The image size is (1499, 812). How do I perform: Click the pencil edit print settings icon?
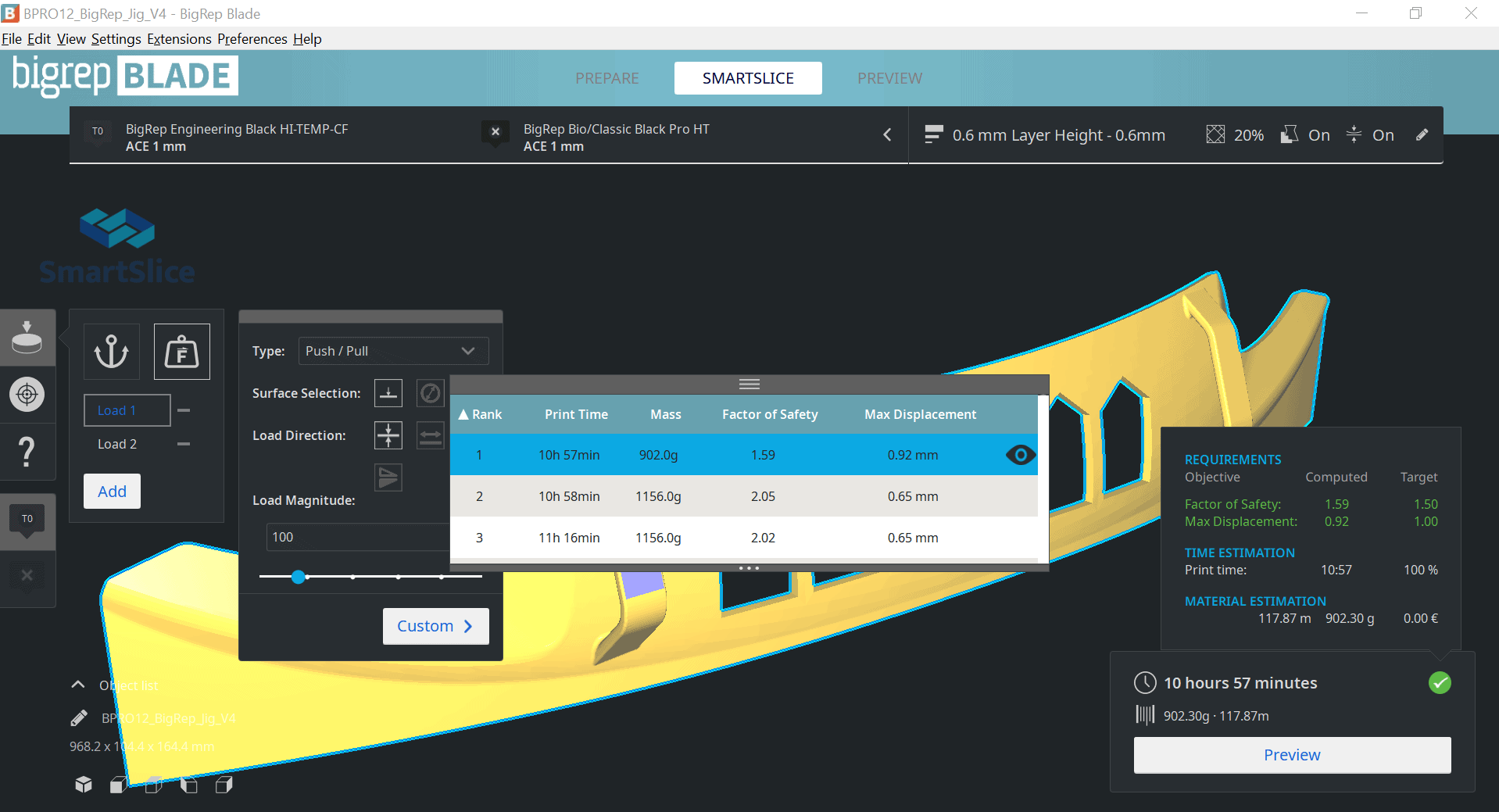click(x=1422, y=135)
